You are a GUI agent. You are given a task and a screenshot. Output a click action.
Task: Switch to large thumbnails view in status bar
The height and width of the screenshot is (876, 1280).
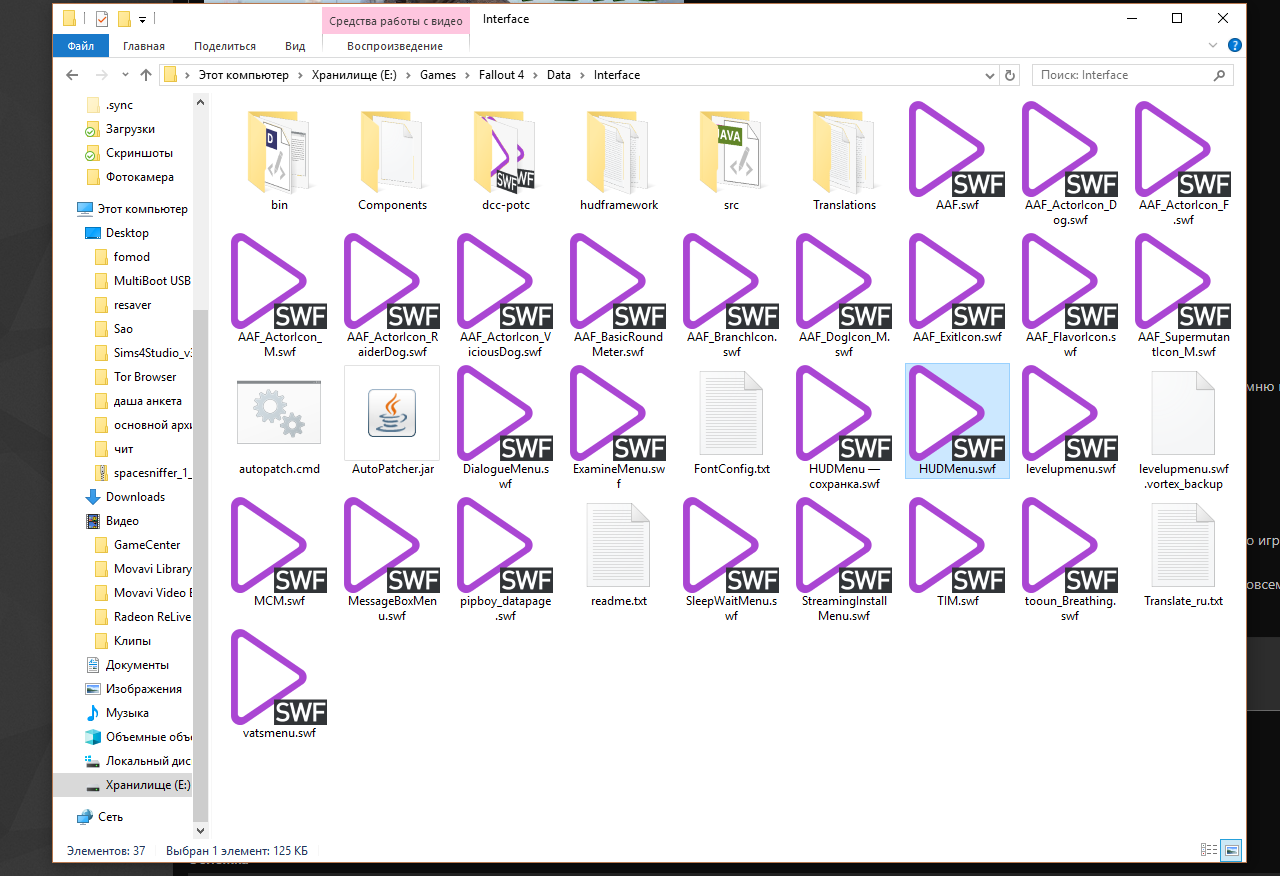[x=1232, y=850]
